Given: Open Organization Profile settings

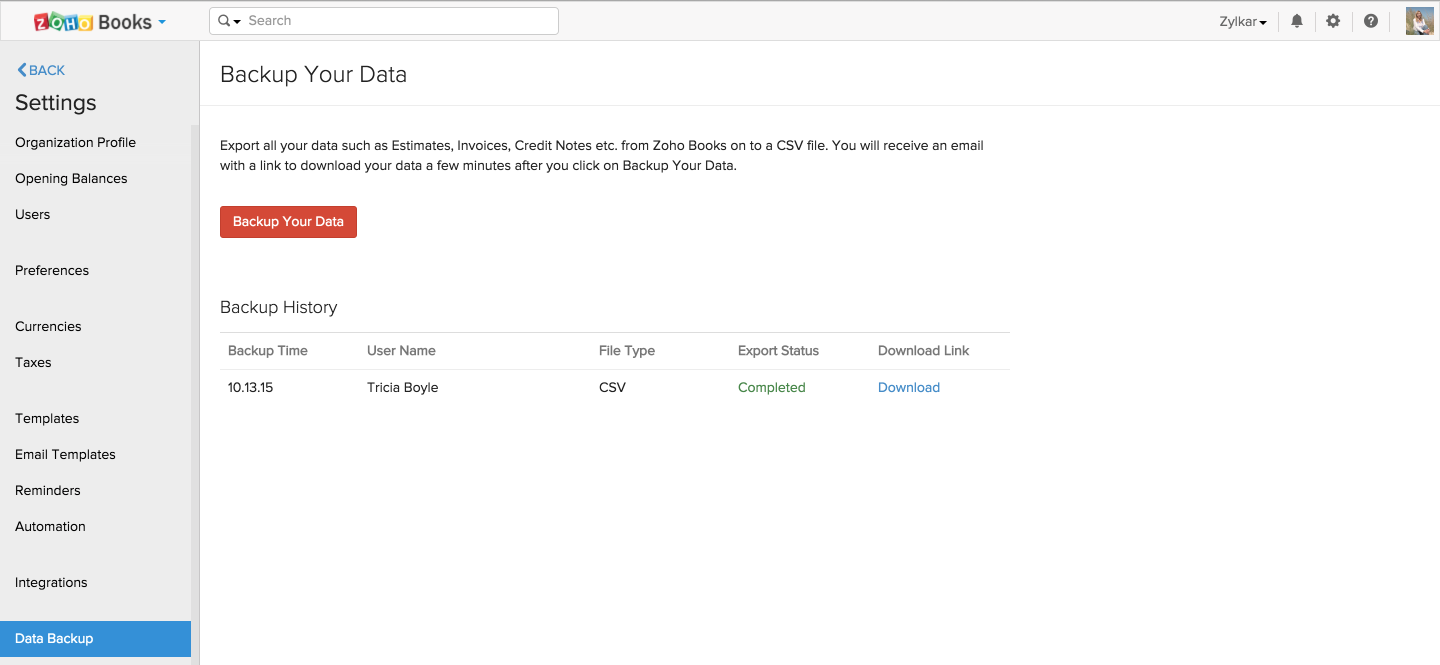Looking at the screenshot, I should pyautogui.click(x=75, y=143).
